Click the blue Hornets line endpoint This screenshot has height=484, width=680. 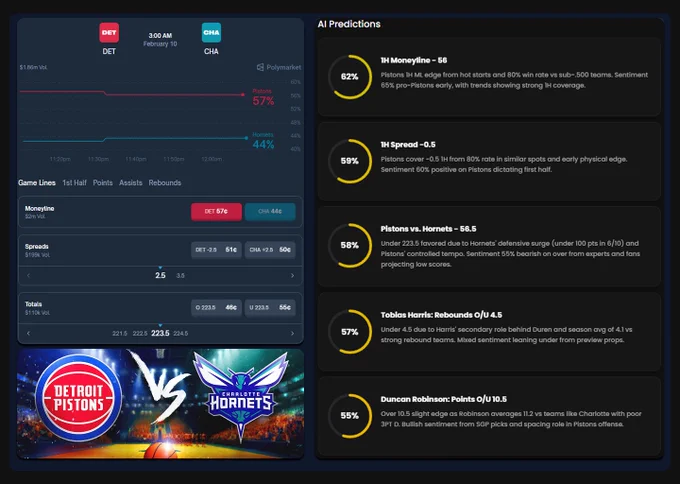[246, 138]
